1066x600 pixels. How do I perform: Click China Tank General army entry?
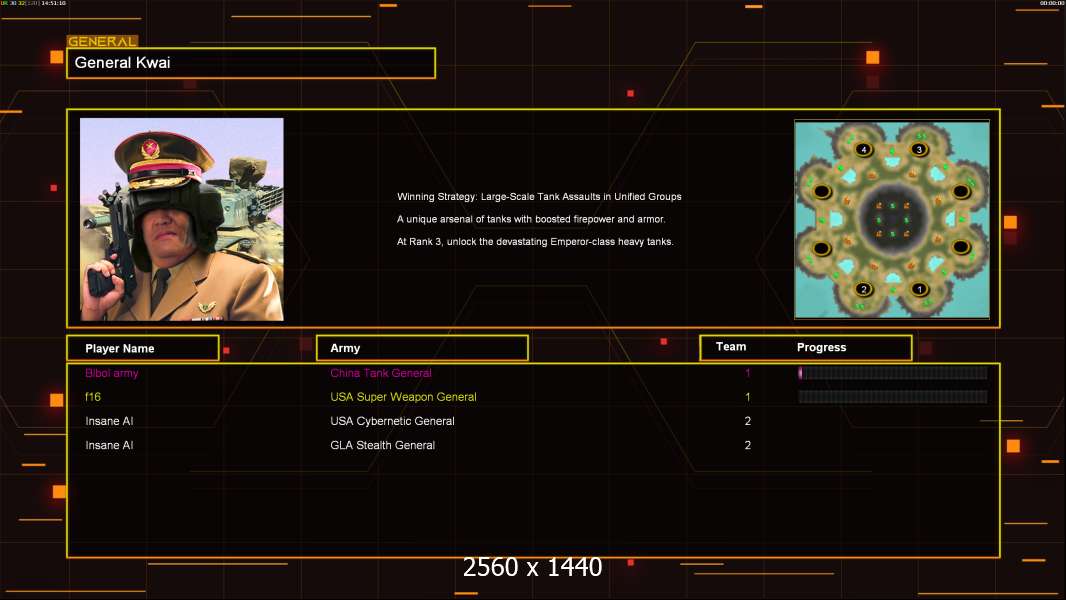(381, 373)
